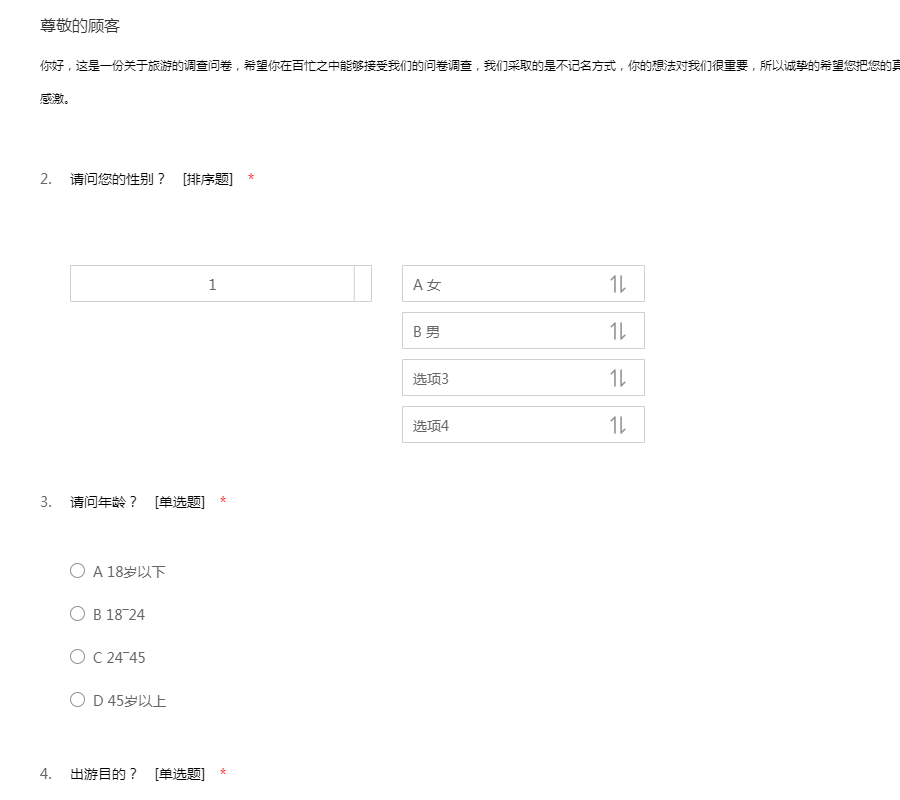This screenshot has height=800, width=900.
Task: Click the '选项4' option text
Action: (x=431, y=426)
